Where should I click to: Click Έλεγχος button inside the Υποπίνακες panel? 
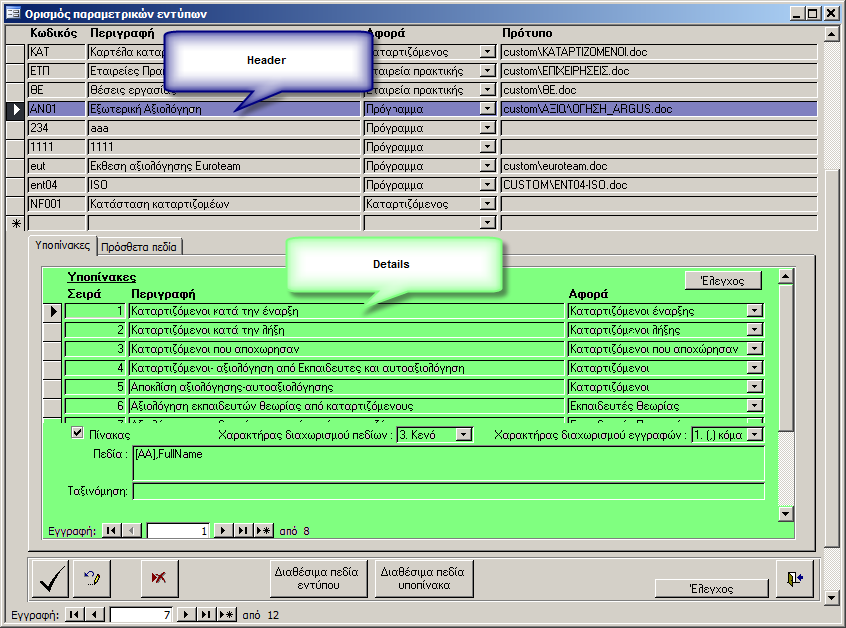723,280
